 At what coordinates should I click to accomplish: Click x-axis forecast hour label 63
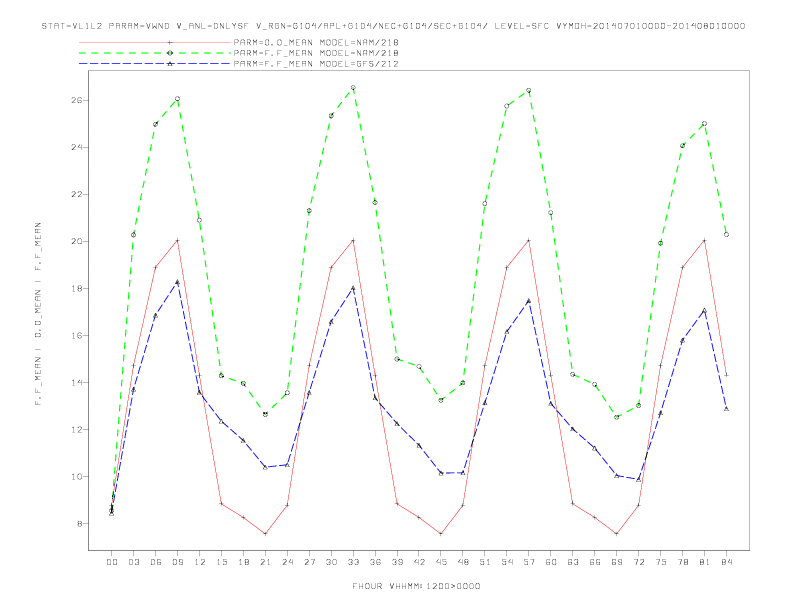tap(573, 562)
